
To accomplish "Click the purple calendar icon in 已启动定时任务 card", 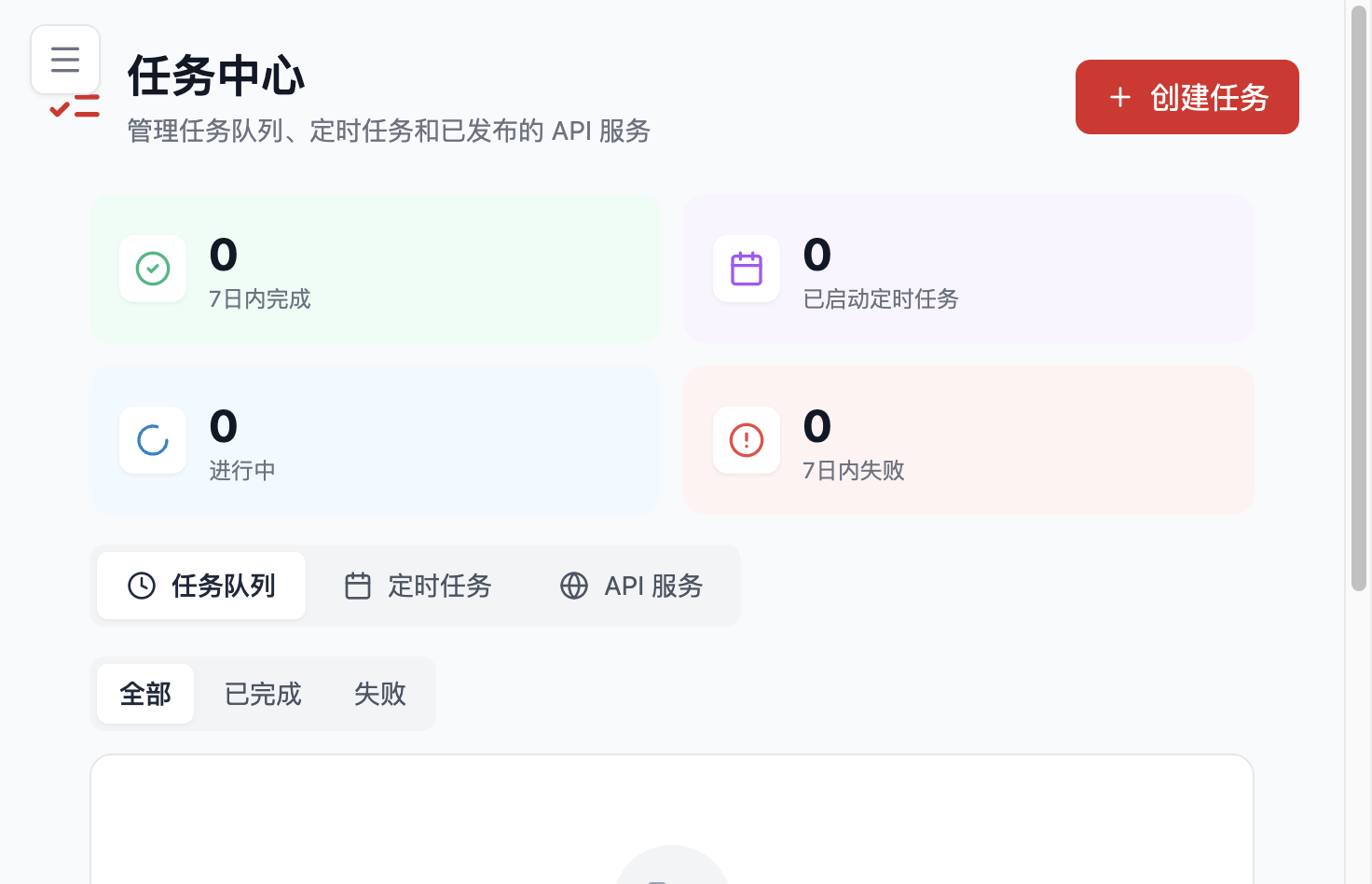I will coord(746,269).
